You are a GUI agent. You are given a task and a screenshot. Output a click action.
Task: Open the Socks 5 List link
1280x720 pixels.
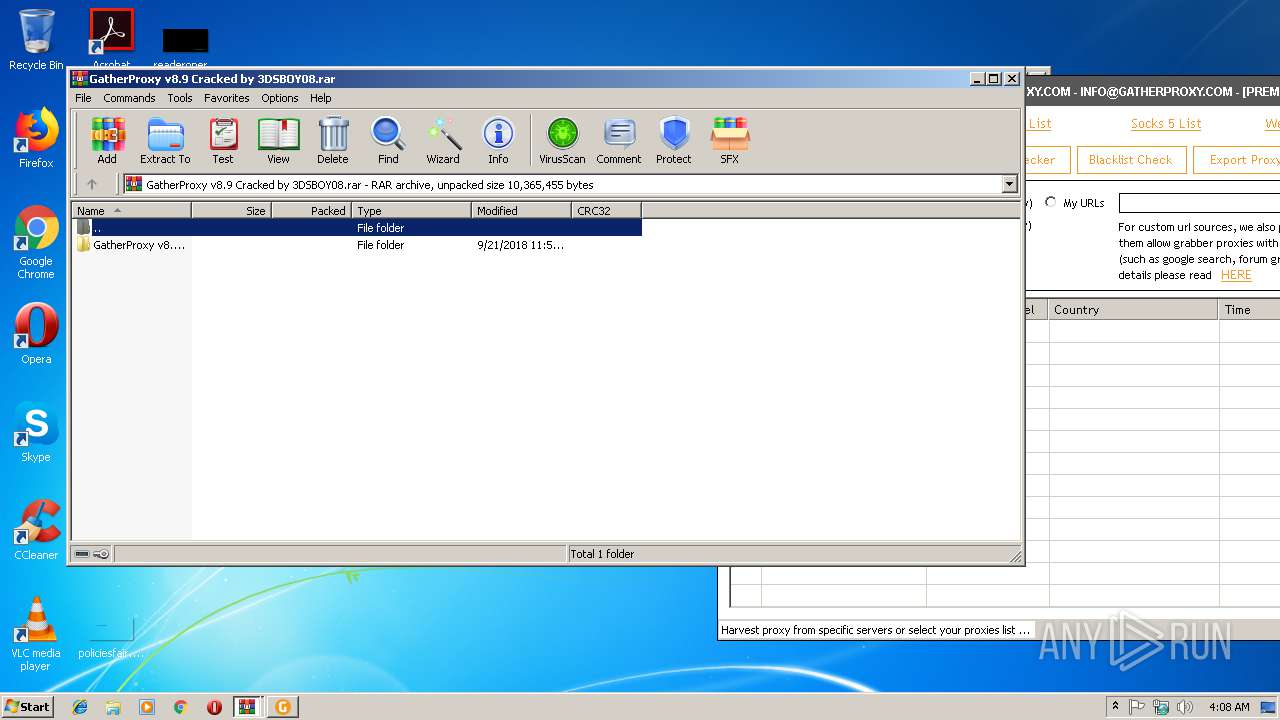point(1166,124)
